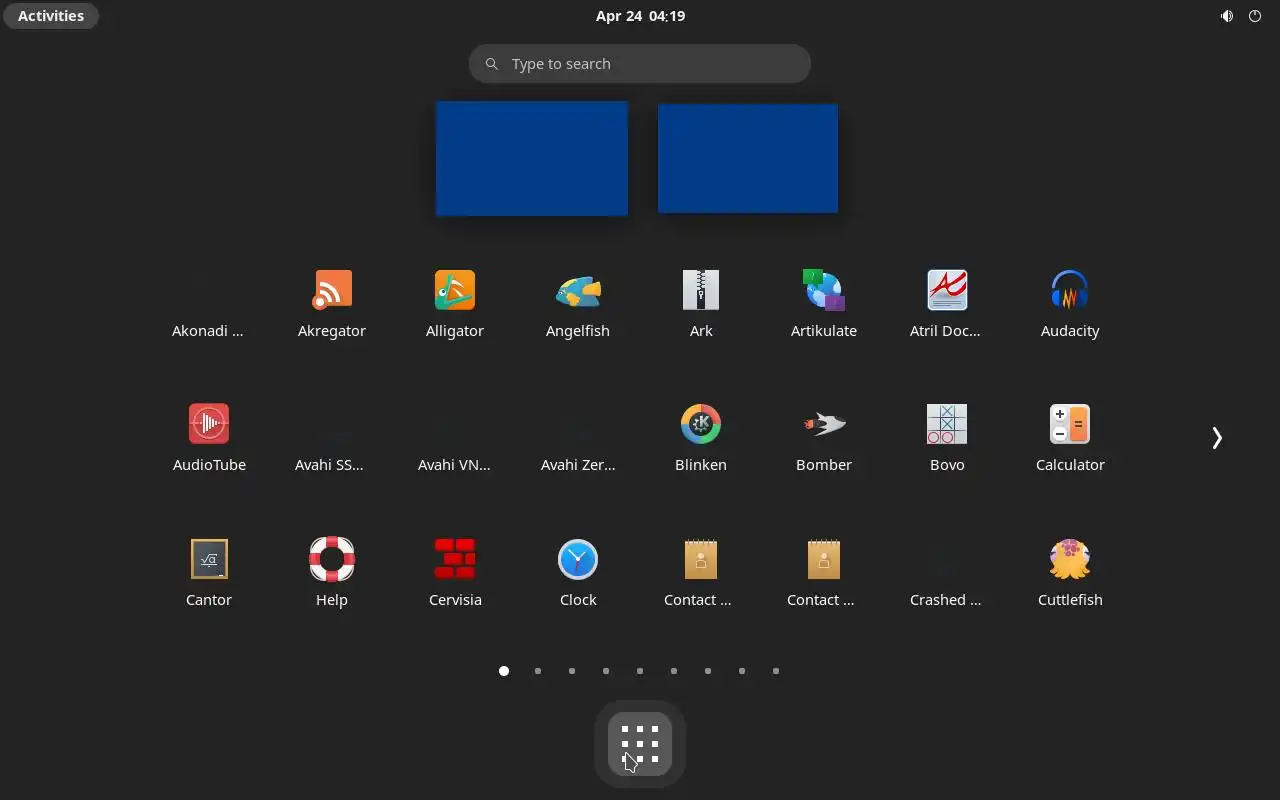1280x800 pixels.
Task: Jump to third app page dot
Action: pyautogui.click(x=572, y=671)
